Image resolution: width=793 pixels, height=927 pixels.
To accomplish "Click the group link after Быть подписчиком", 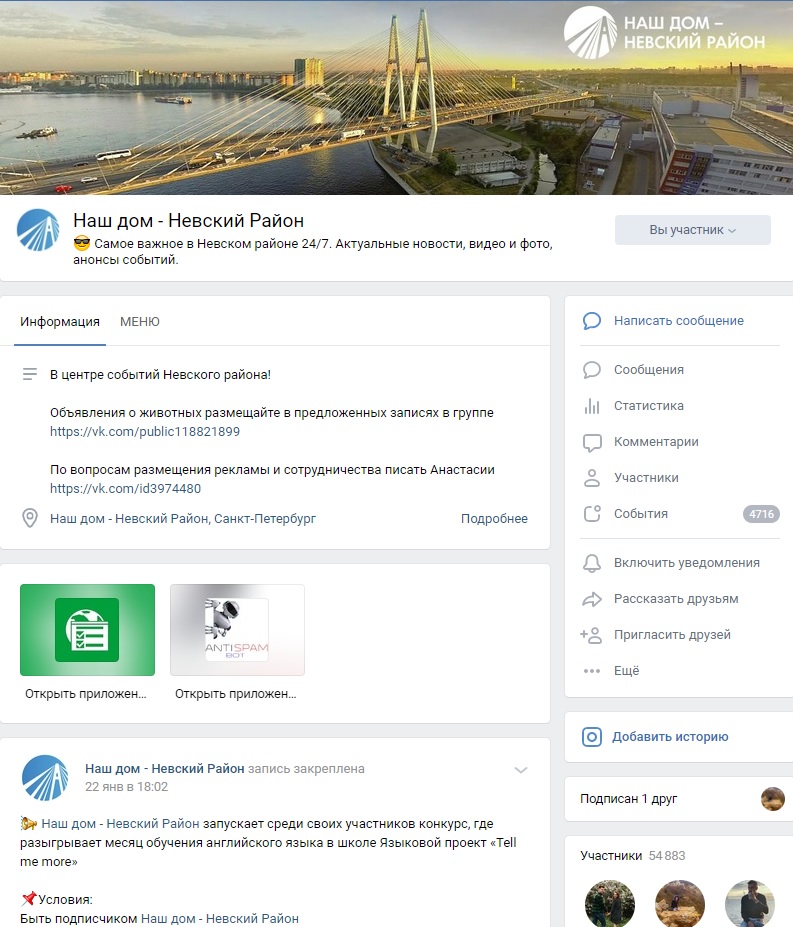I will coord(219,919).
